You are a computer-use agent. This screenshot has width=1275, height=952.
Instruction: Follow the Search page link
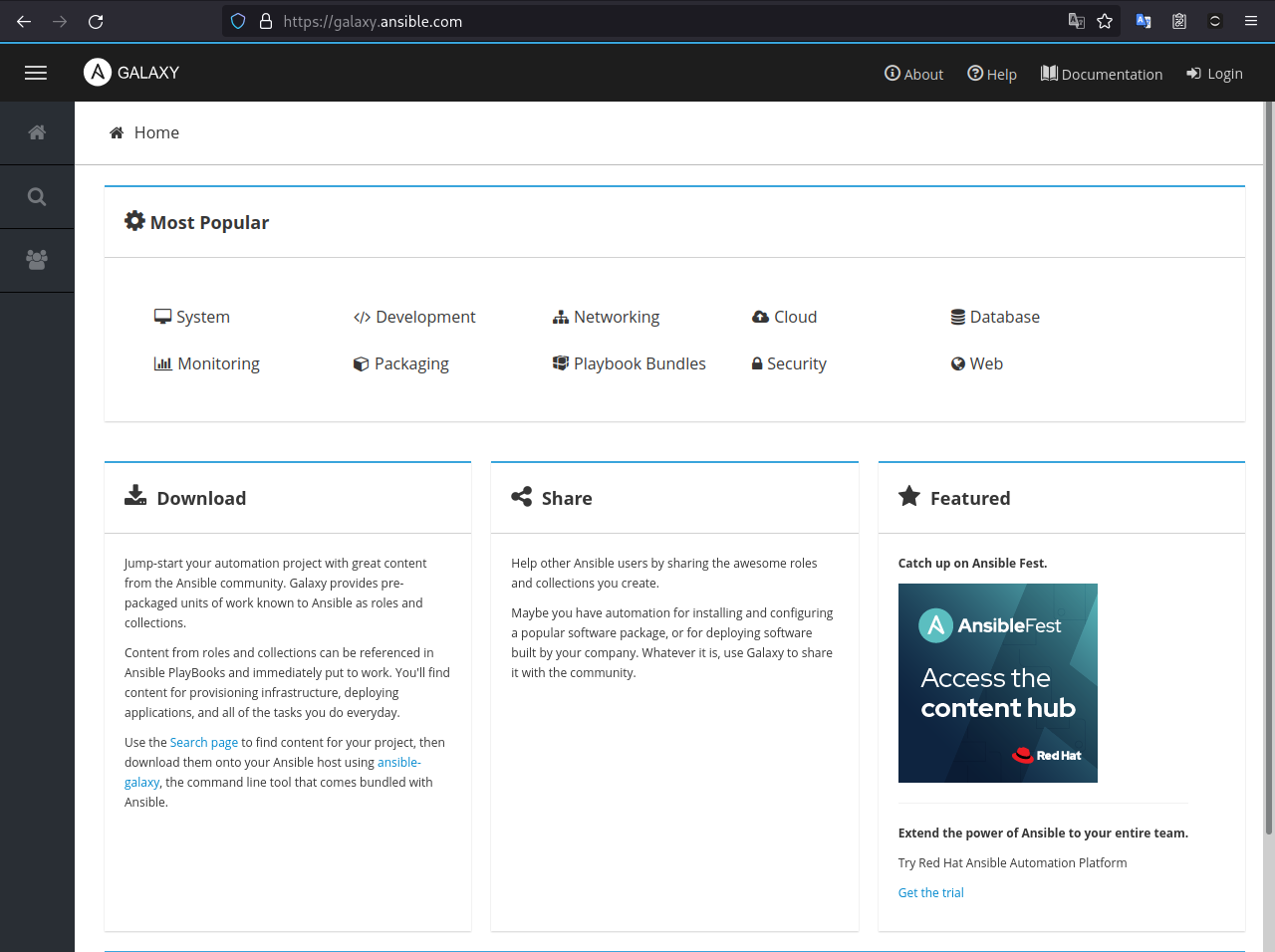click(203, 742)
